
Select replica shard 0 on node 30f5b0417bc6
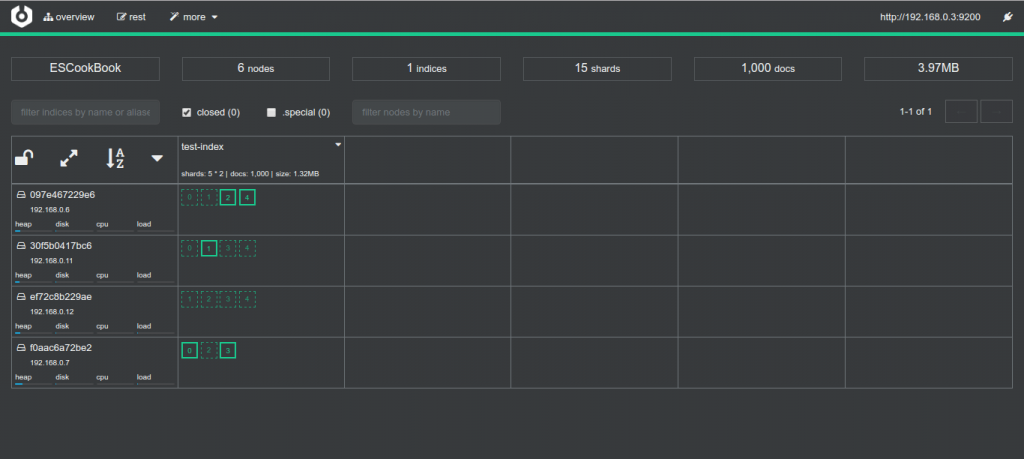click(189, 248)
